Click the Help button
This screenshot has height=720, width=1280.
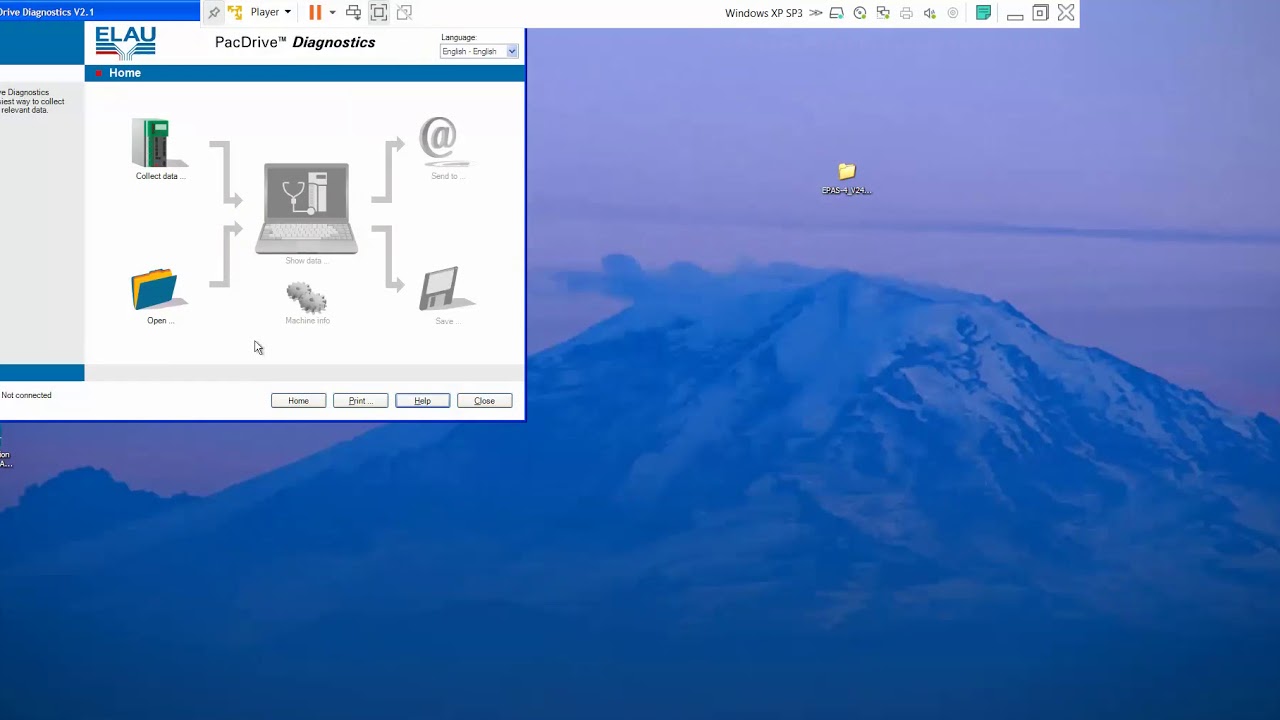422,400
